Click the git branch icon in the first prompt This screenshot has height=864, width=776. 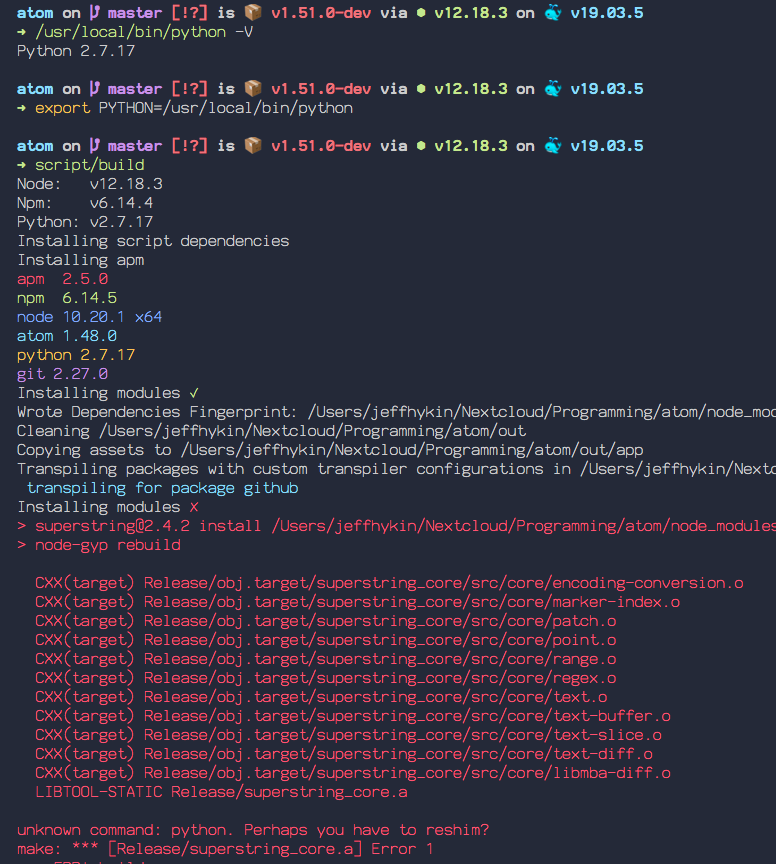pyautogui.click(x=94, y=13)
